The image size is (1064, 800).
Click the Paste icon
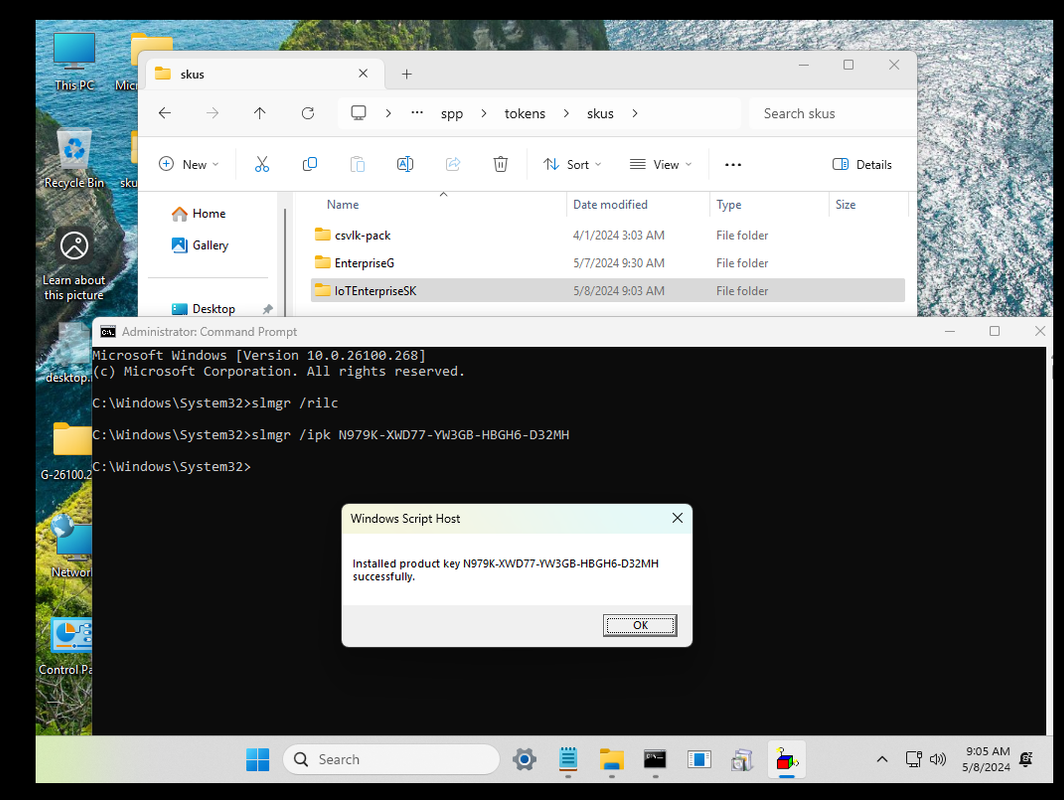point(357,164)
